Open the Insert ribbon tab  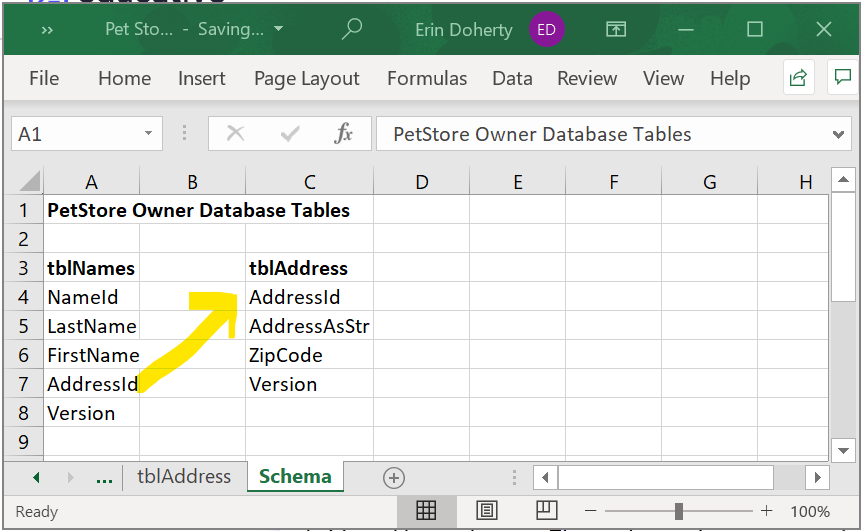click(x=202, y=78)
